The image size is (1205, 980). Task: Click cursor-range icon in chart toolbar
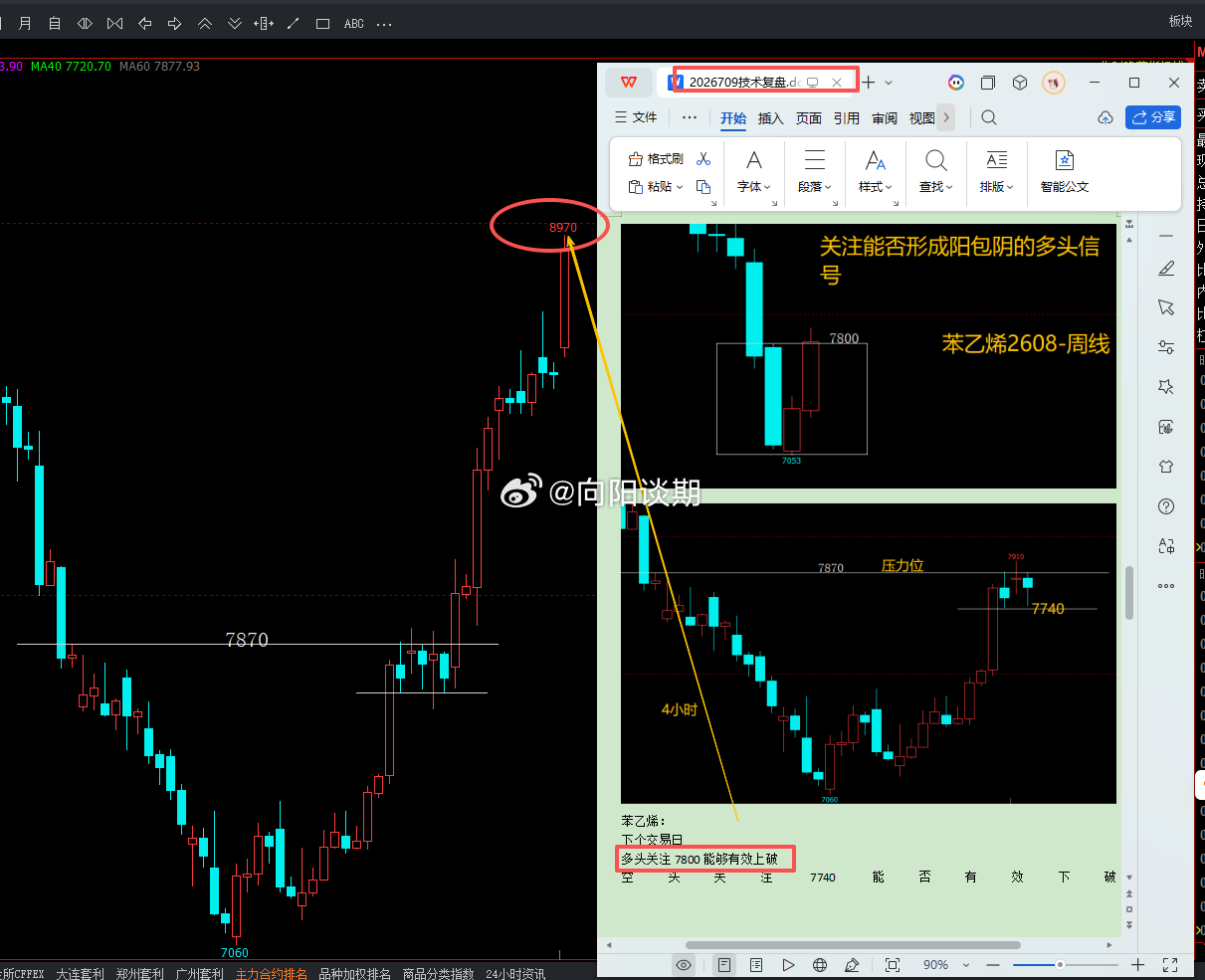(264, 22)
